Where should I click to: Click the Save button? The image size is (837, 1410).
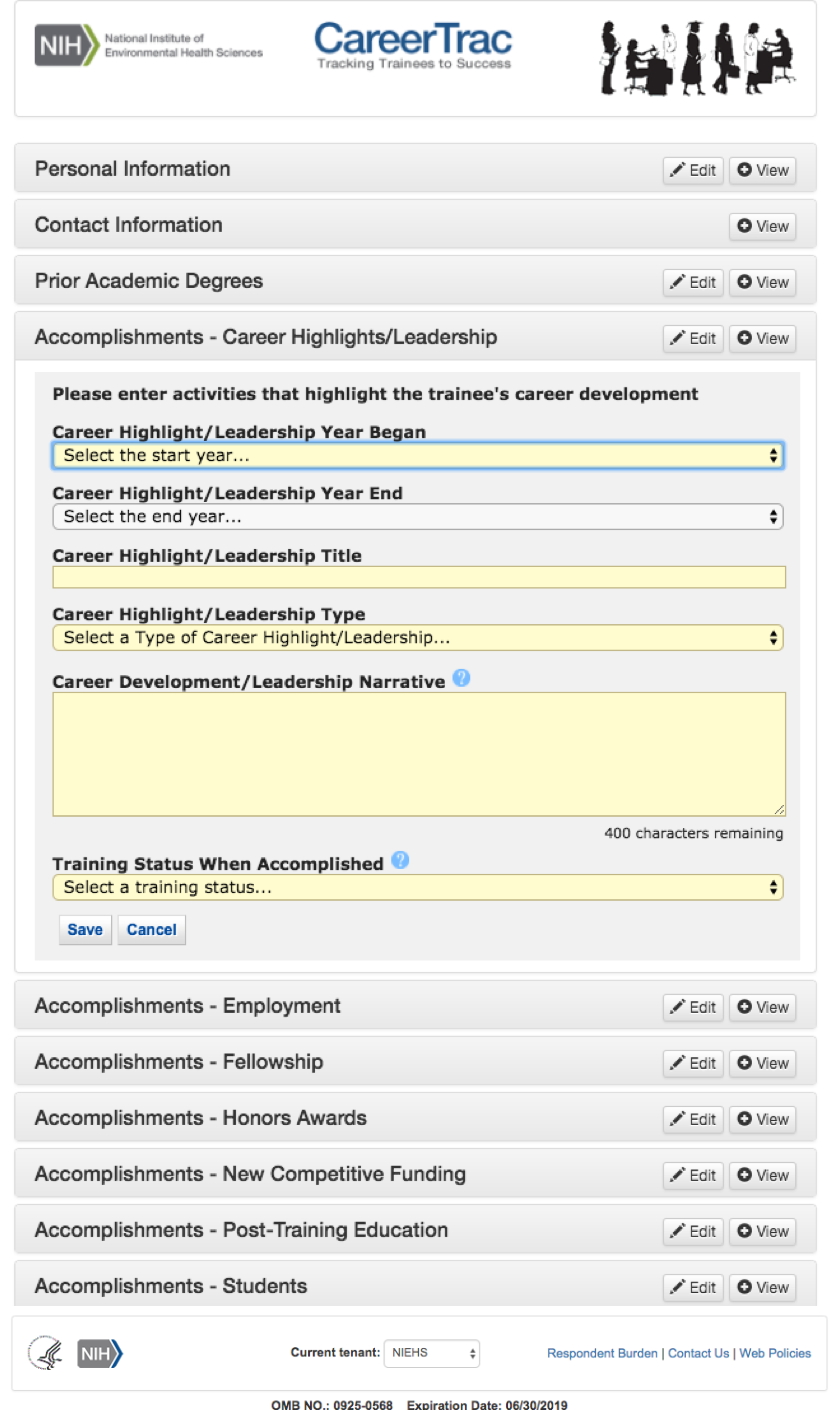[85, 930]
